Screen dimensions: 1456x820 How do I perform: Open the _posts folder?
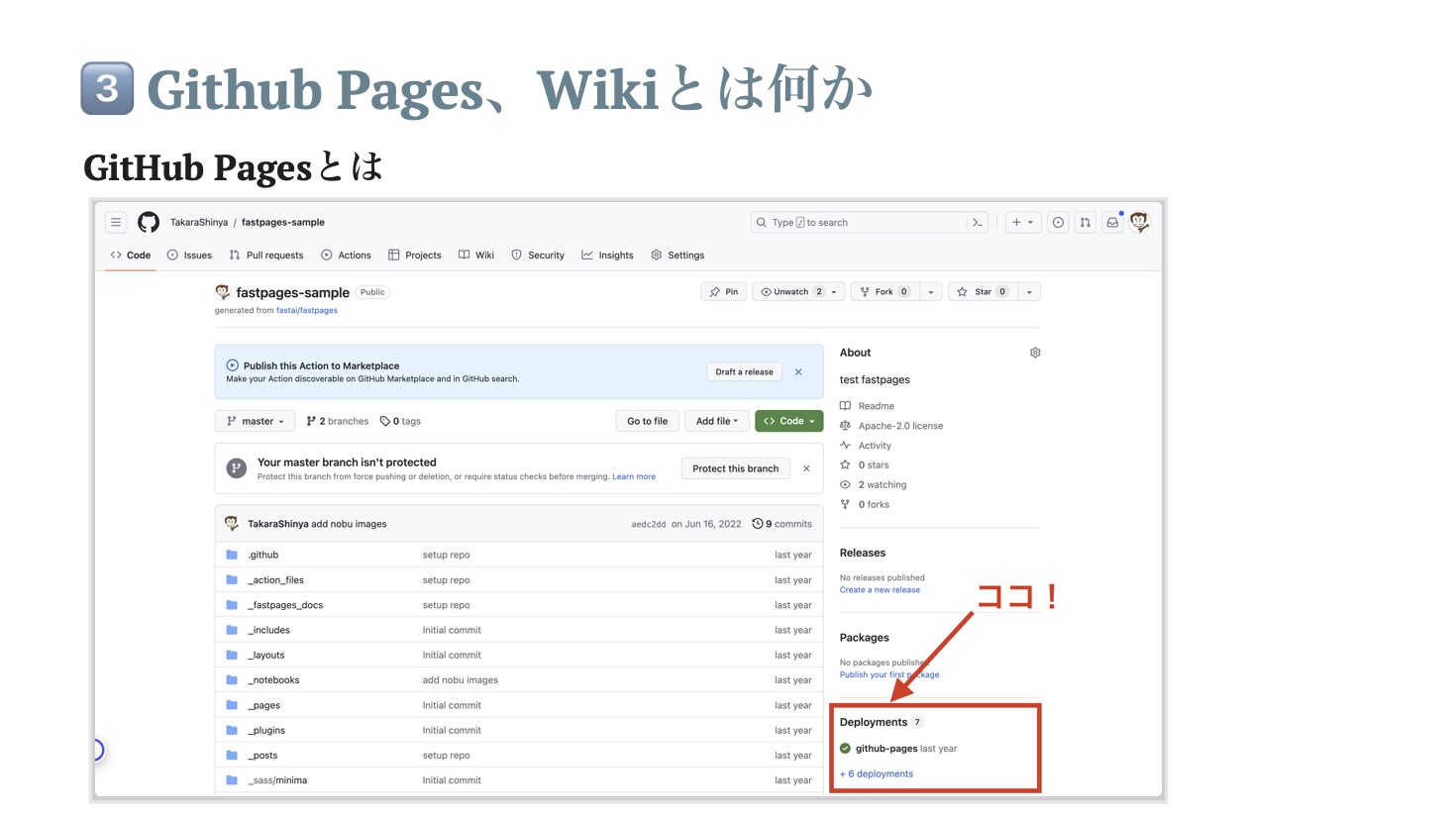click(262, 756)
